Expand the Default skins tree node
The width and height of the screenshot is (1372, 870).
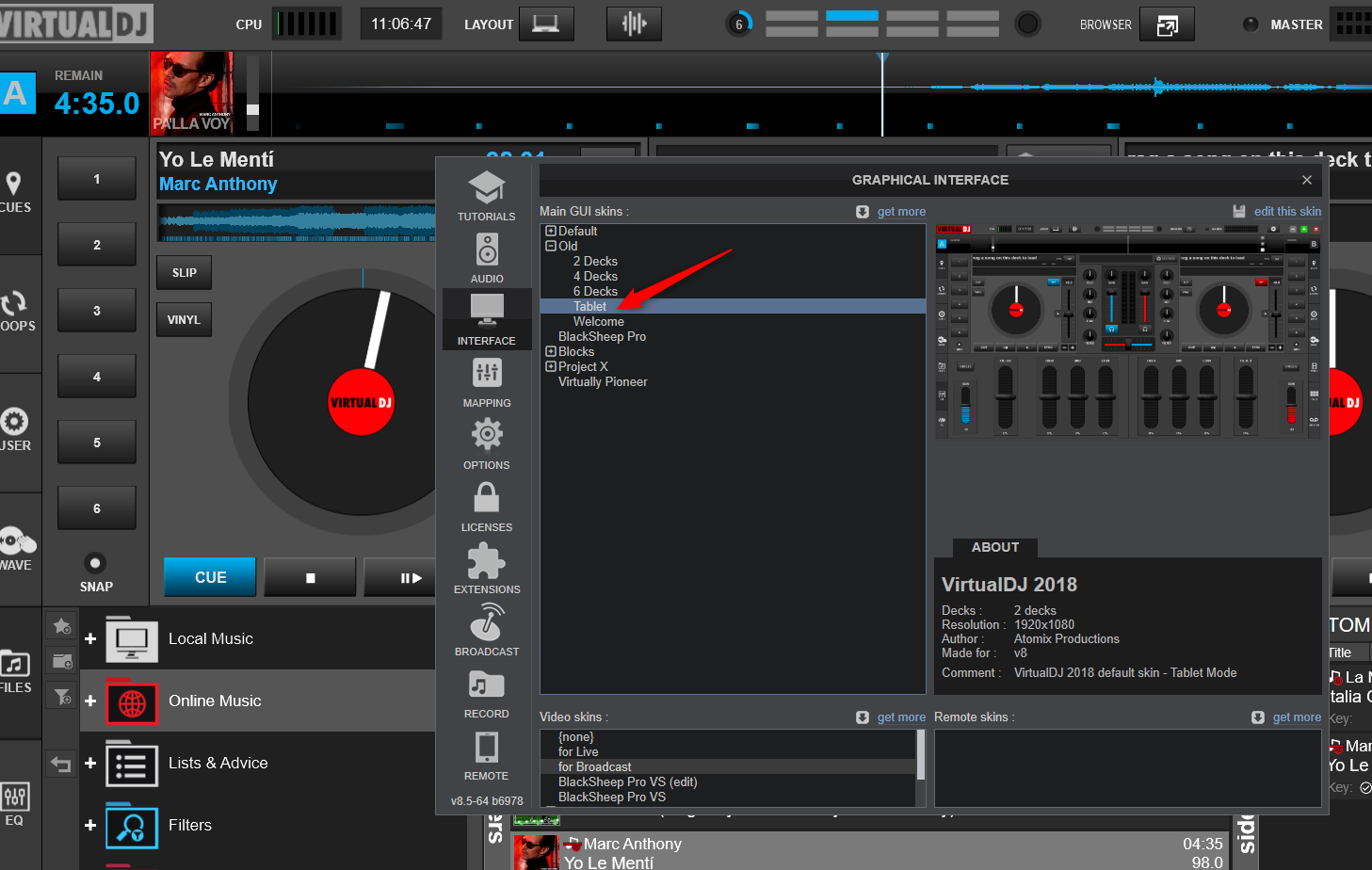551,231
